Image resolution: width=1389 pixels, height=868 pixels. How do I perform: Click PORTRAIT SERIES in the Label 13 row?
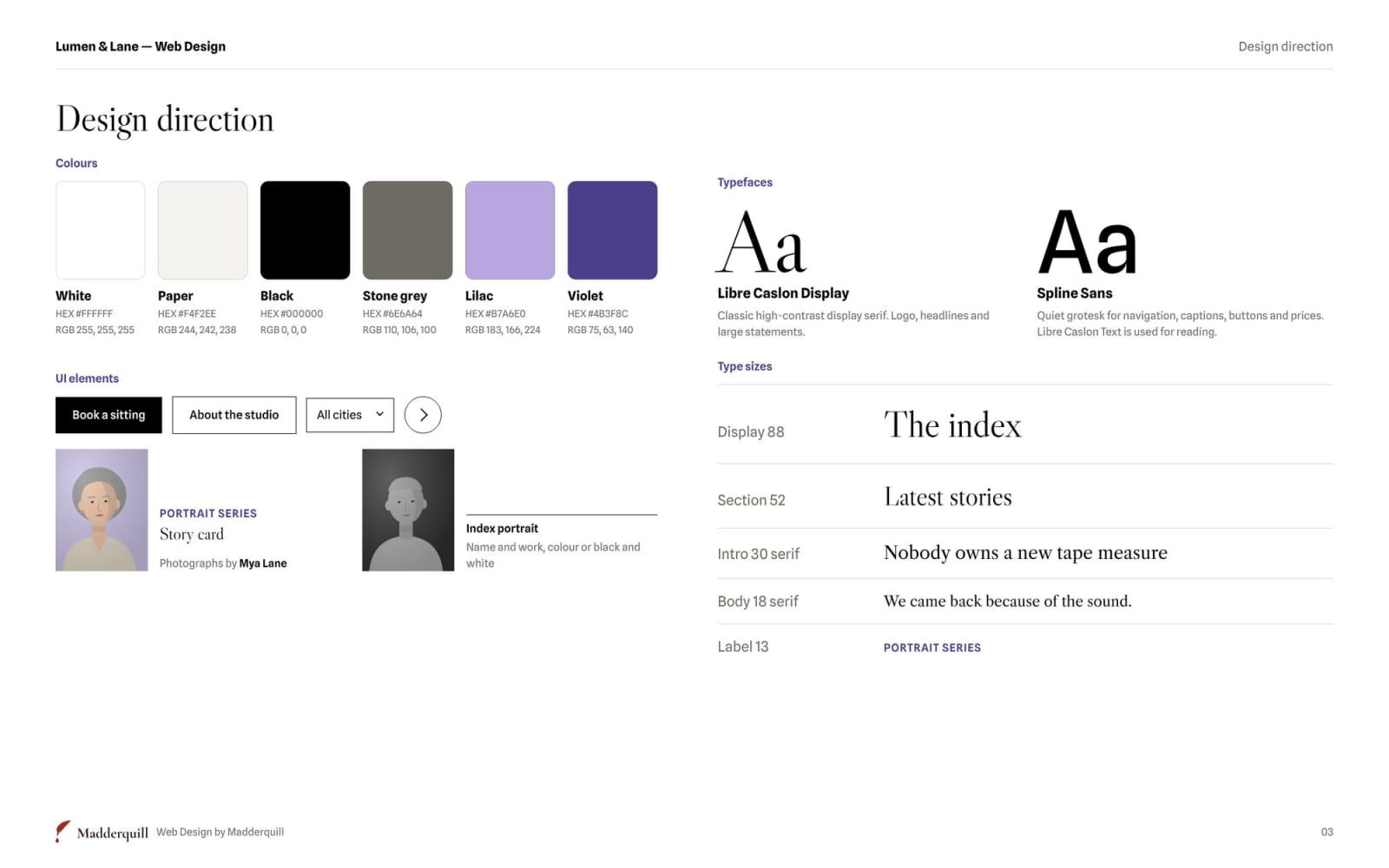tap(932, 648)
